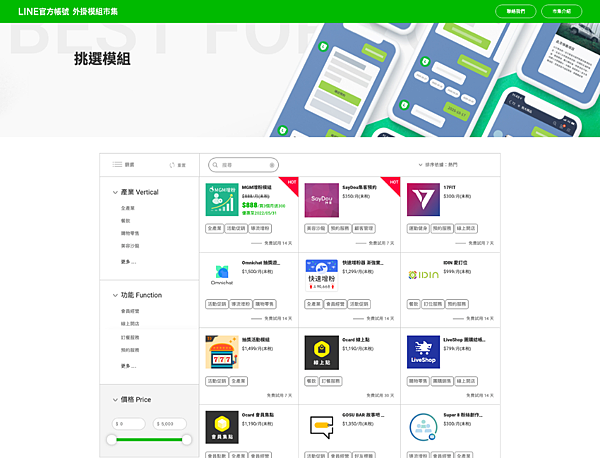Viewport: 600px width, 458px height.
Task: Filter by 全產業 in the Vertical list
Action: (x=128, y=208)
